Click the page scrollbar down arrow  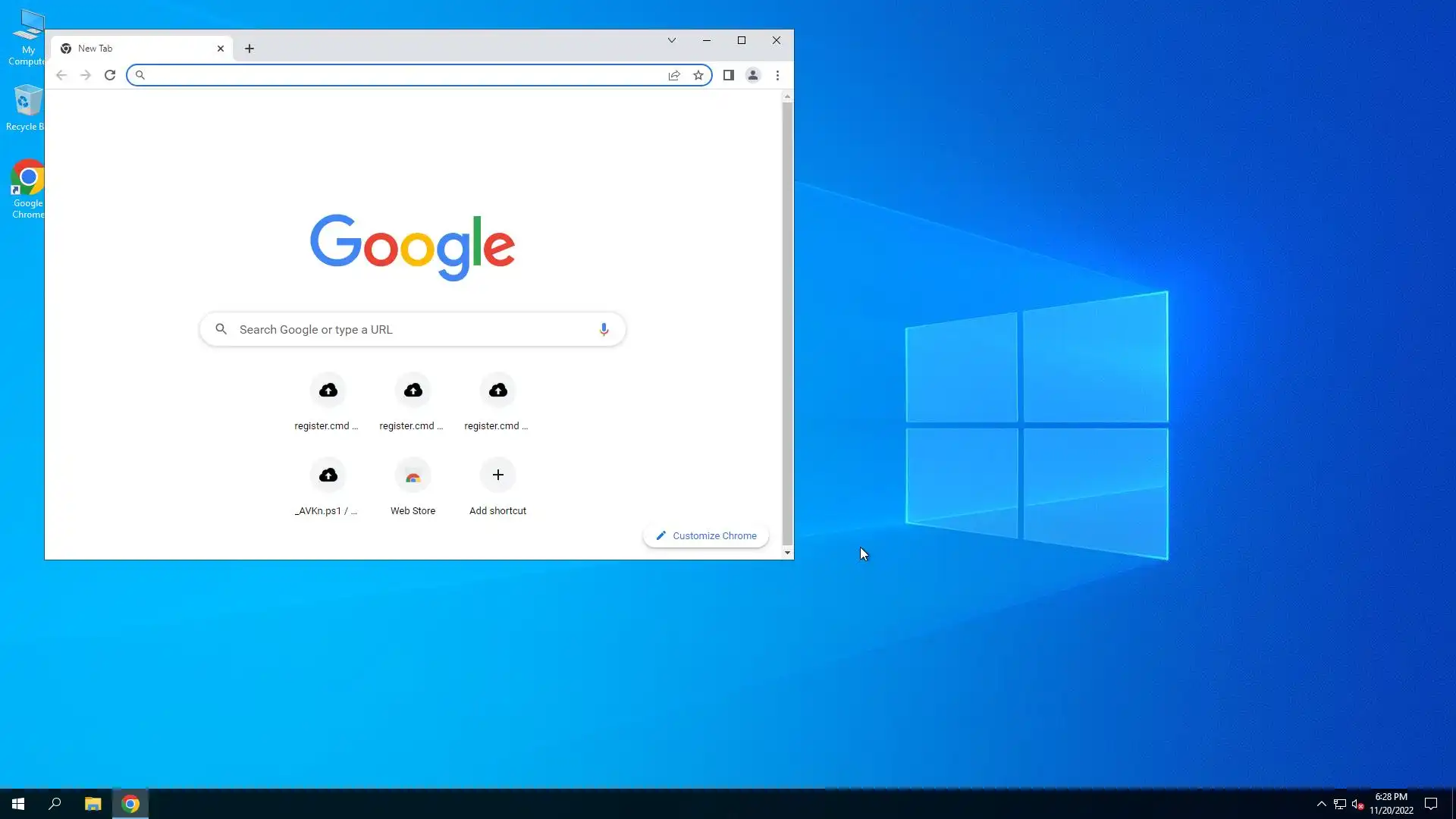(787, 553)
